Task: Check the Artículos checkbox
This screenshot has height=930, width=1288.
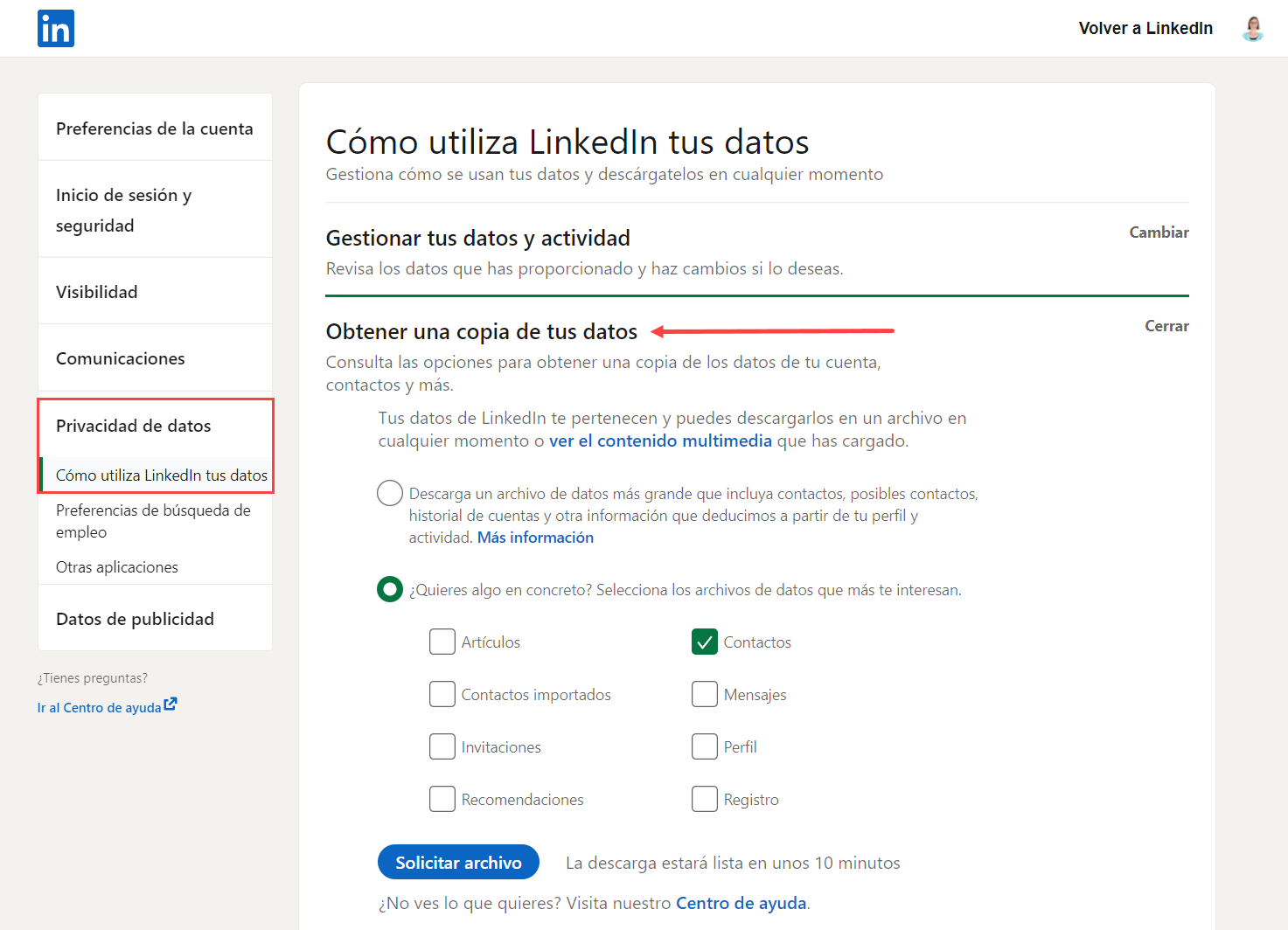Action: [x=442, y=642]
